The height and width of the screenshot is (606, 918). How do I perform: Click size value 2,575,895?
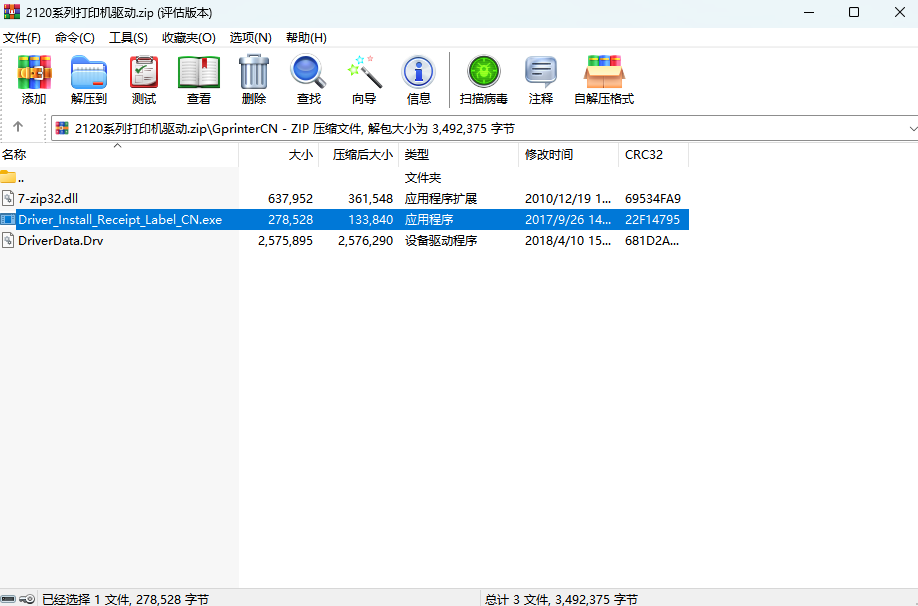pos(285,241)
